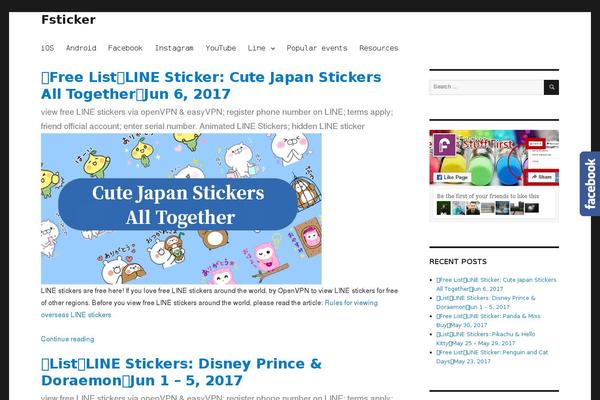Click Continue reading under first post
The width and height of the screenshot is (600, 400).
[x=67, y=339]
